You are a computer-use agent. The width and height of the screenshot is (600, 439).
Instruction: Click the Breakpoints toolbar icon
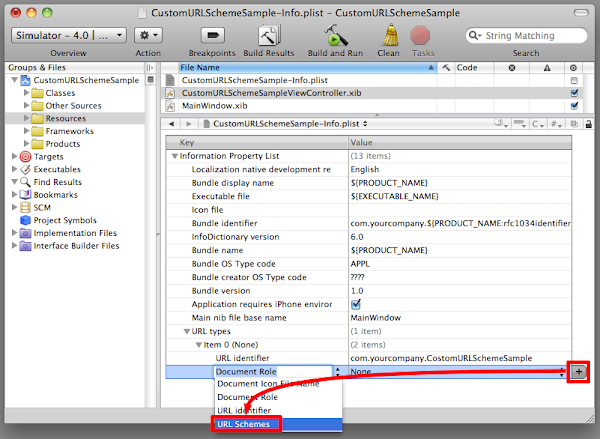[x=212, y=36]
